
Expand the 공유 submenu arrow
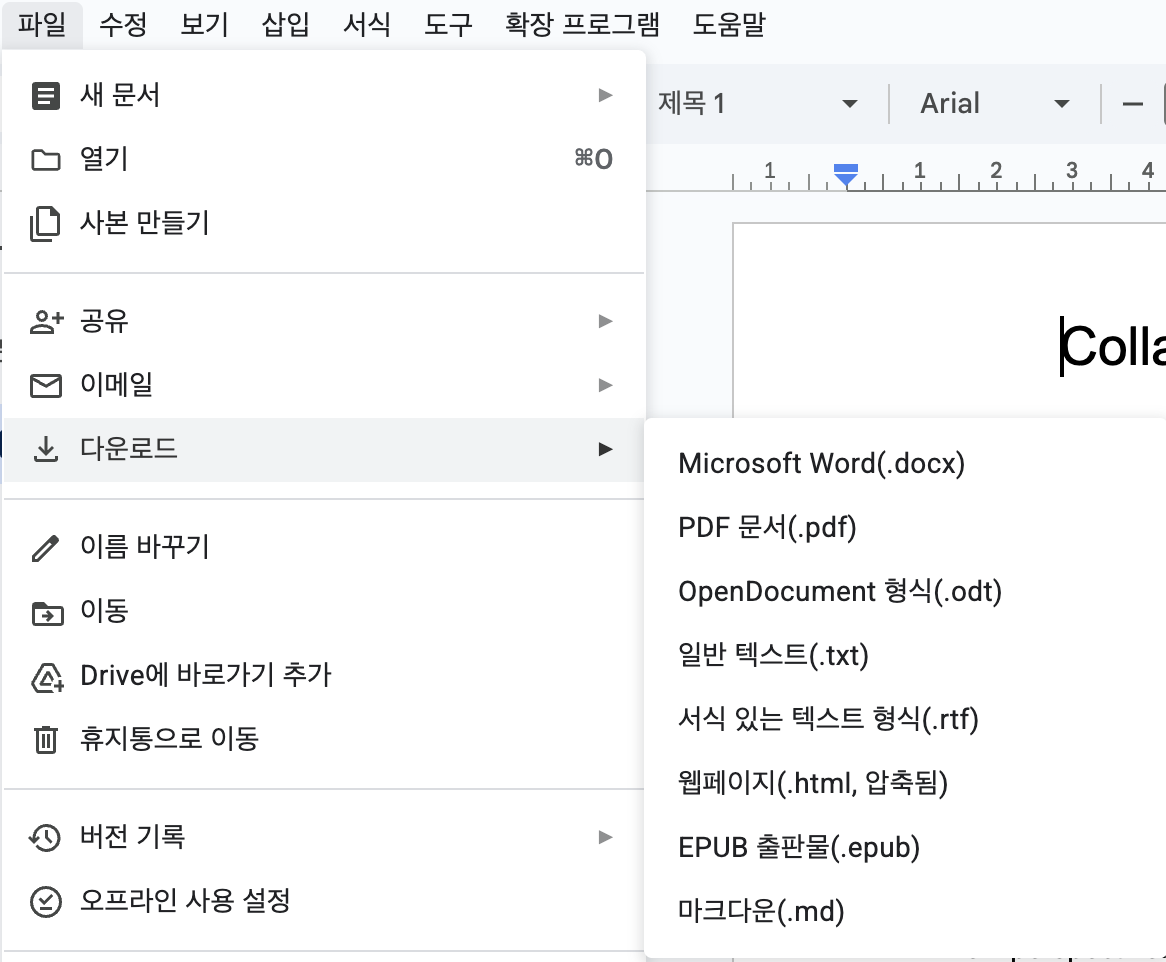click(x=605, y=322)
